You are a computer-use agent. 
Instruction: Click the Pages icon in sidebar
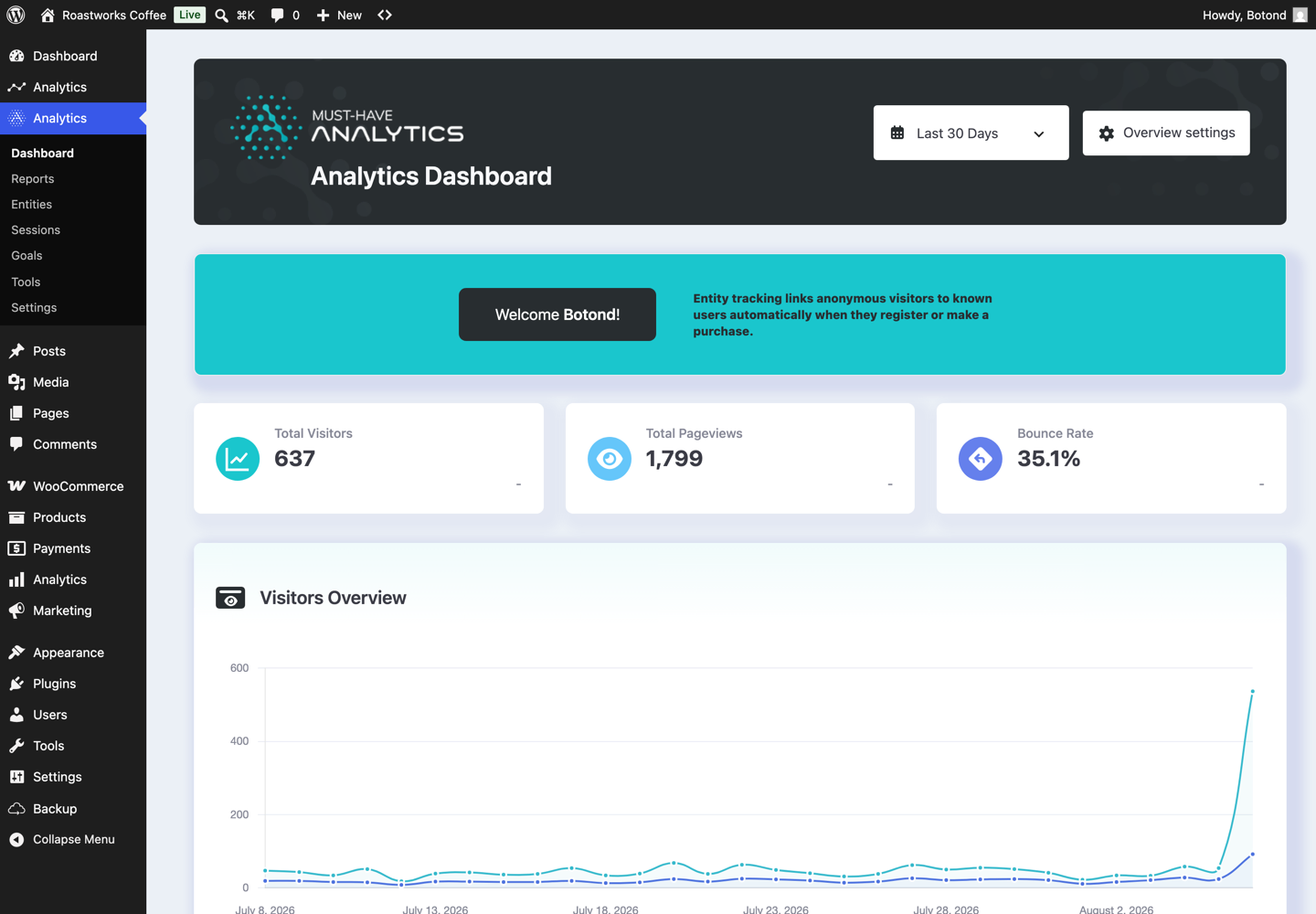point(16,413)
